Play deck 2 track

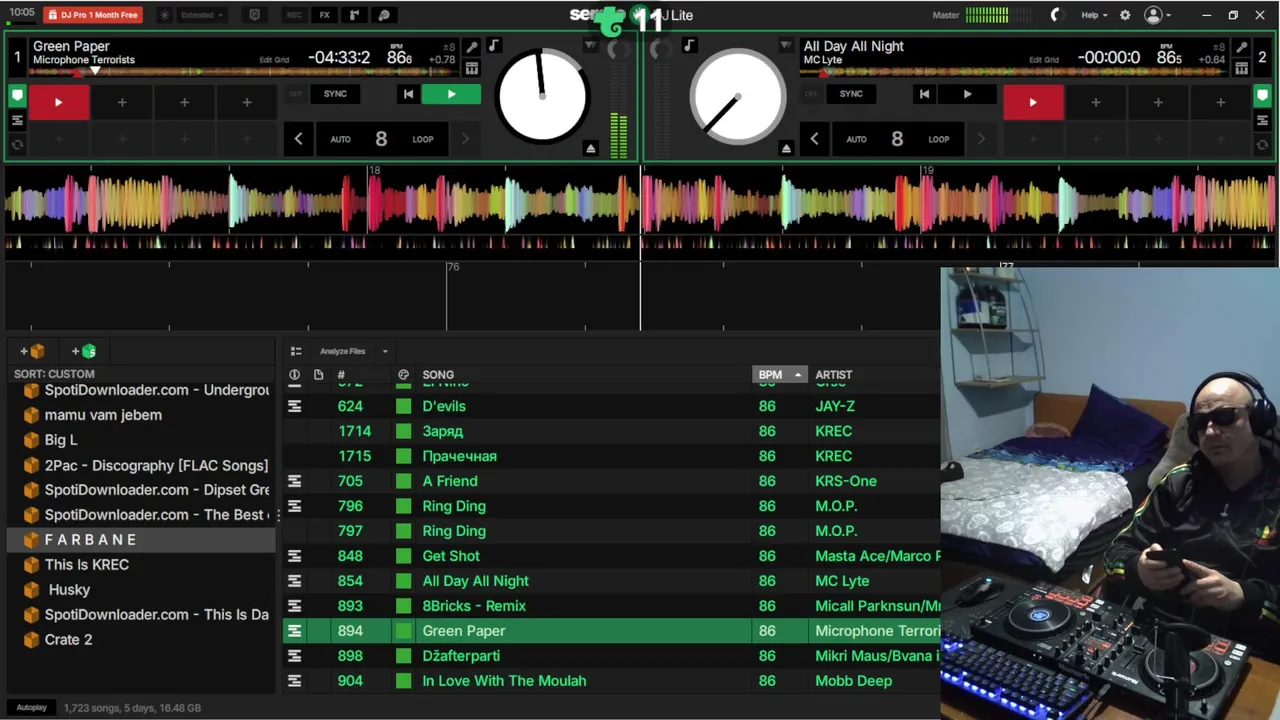[x=967, y=94]
